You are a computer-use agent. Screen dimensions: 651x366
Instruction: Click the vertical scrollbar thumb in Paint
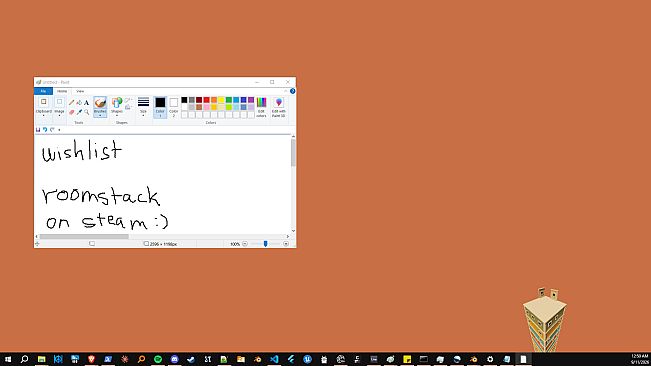(x=293, y=152)
